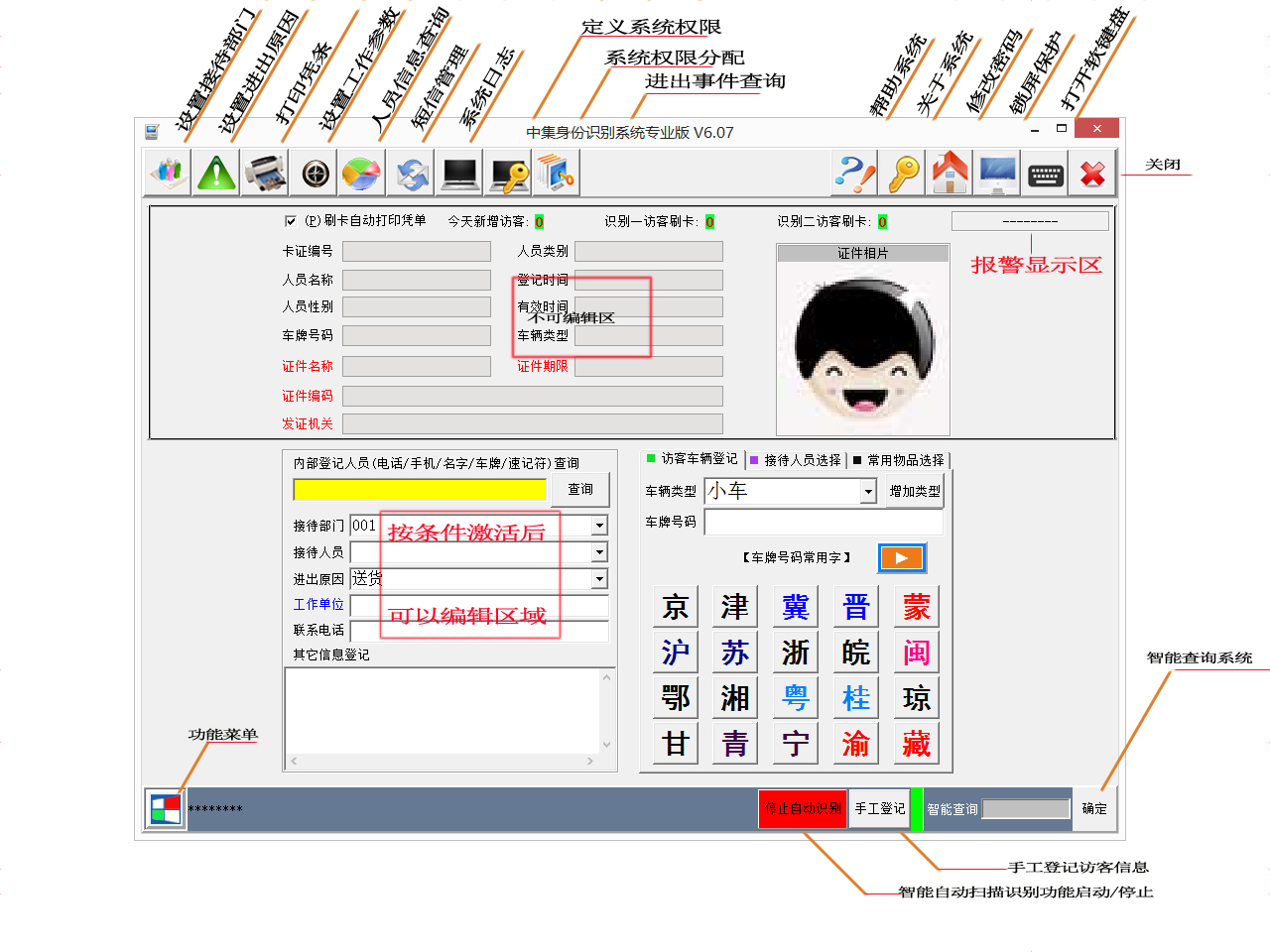Insert plate character 浙
The image size is (1270, 952).
(x=796, y=653)
